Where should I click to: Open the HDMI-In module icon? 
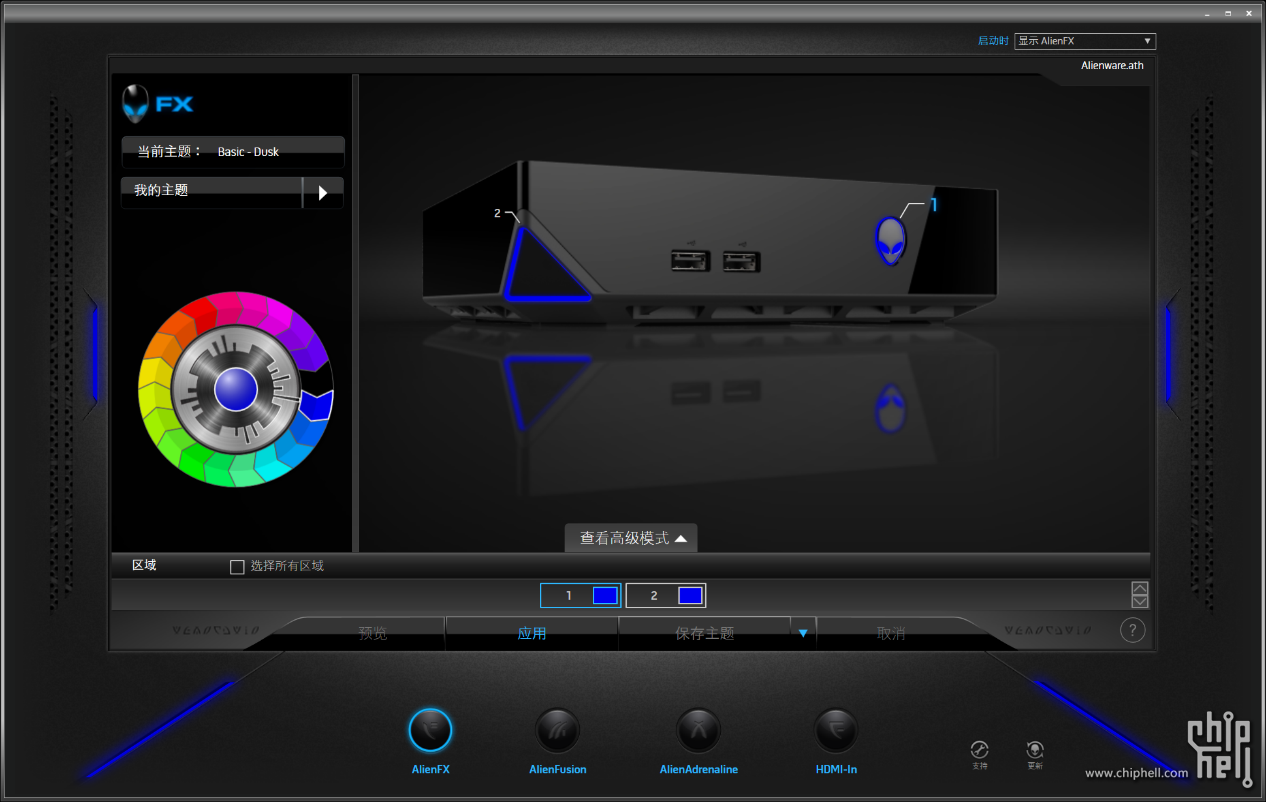pyautogui.click(x=836, y=730)
